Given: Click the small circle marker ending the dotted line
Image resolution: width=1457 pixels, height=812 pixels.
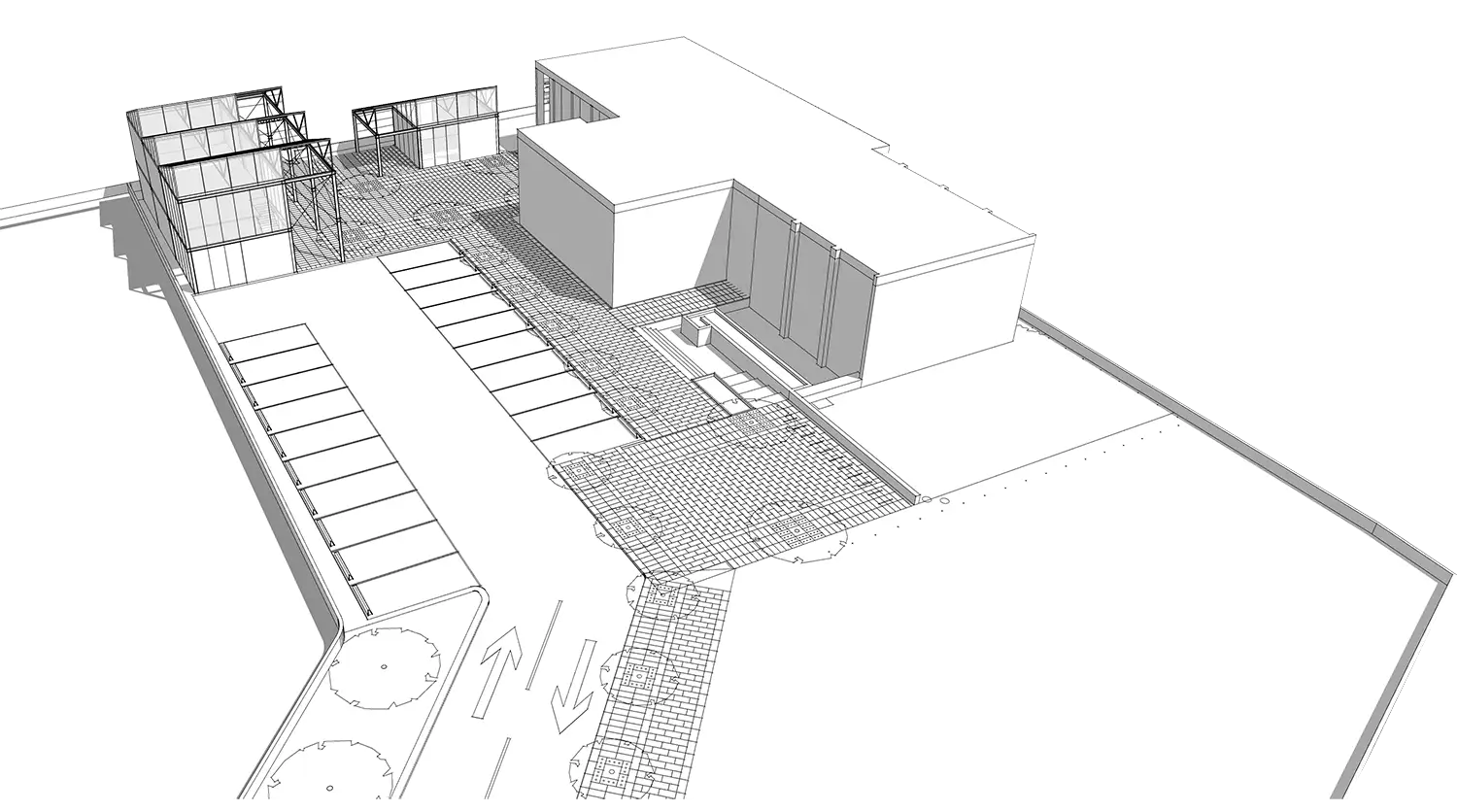Looking at the screenshot, I should (927, 500).
